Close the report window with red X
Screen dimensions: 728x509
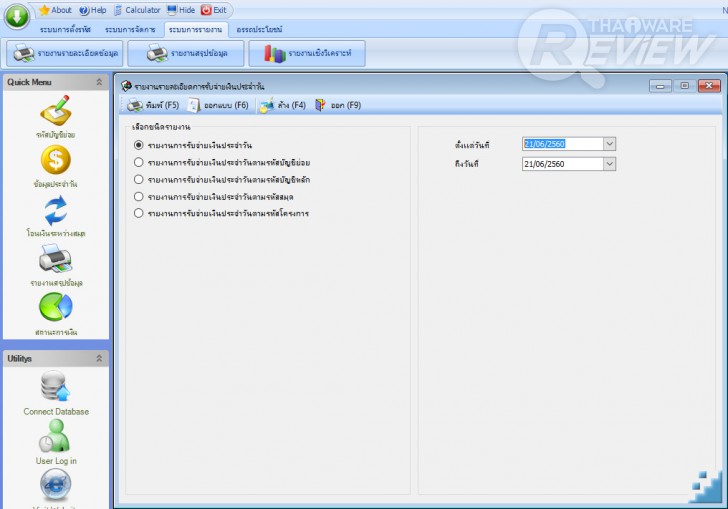tap(709, 86)
